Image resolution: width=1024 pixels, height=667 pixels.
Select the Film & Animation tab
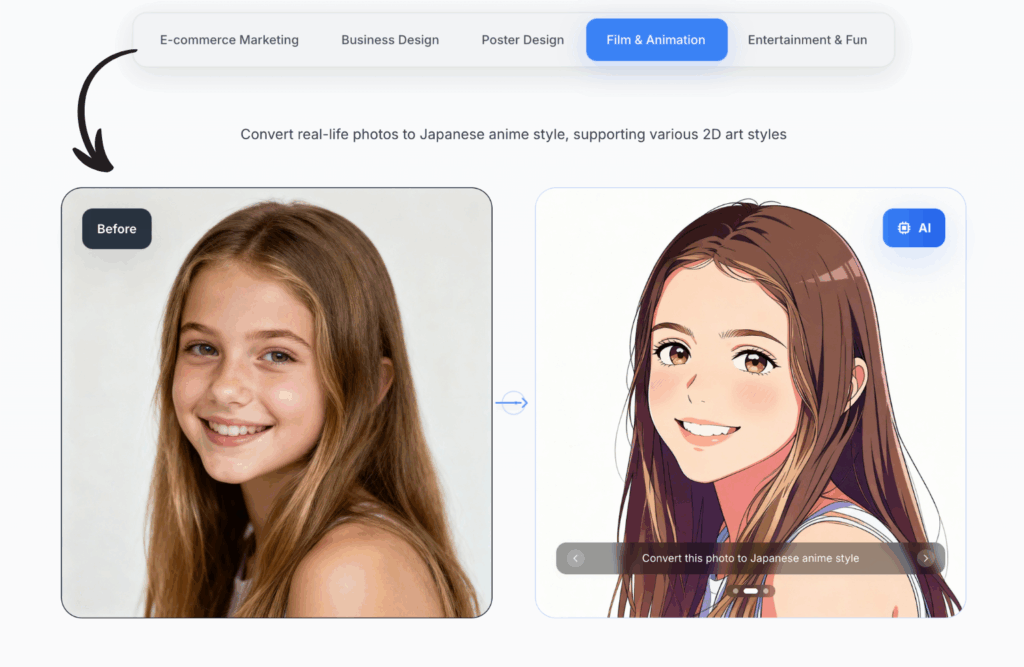pyautogui.click(x=656, y=39)
